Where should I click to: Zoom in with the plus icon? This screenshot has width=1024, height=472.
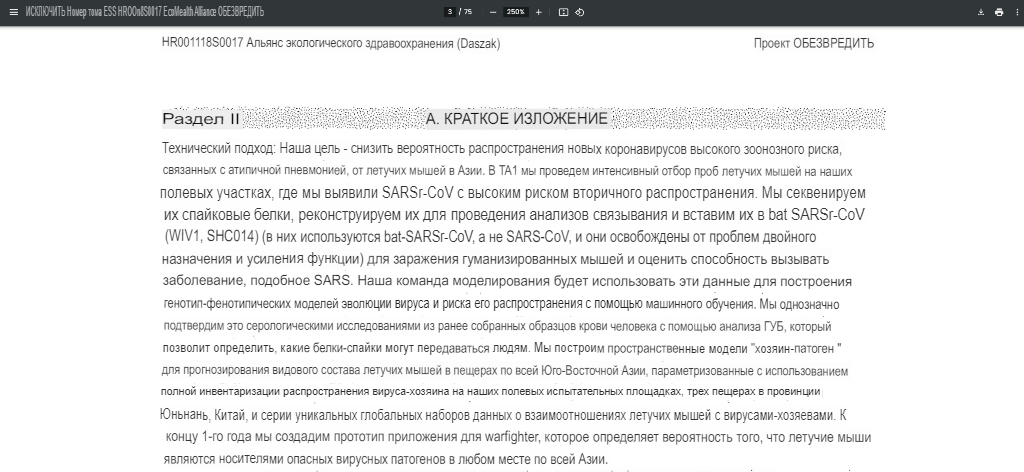point(538,12)
